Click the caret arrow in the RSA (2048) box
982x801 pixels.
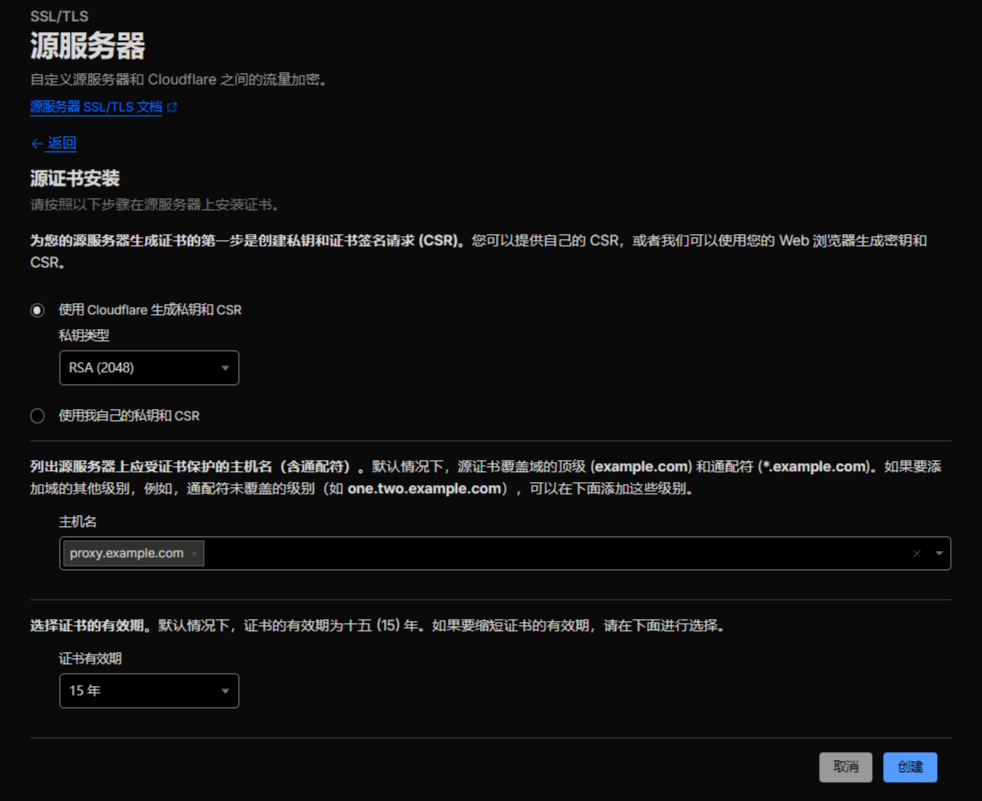[225, 368]
